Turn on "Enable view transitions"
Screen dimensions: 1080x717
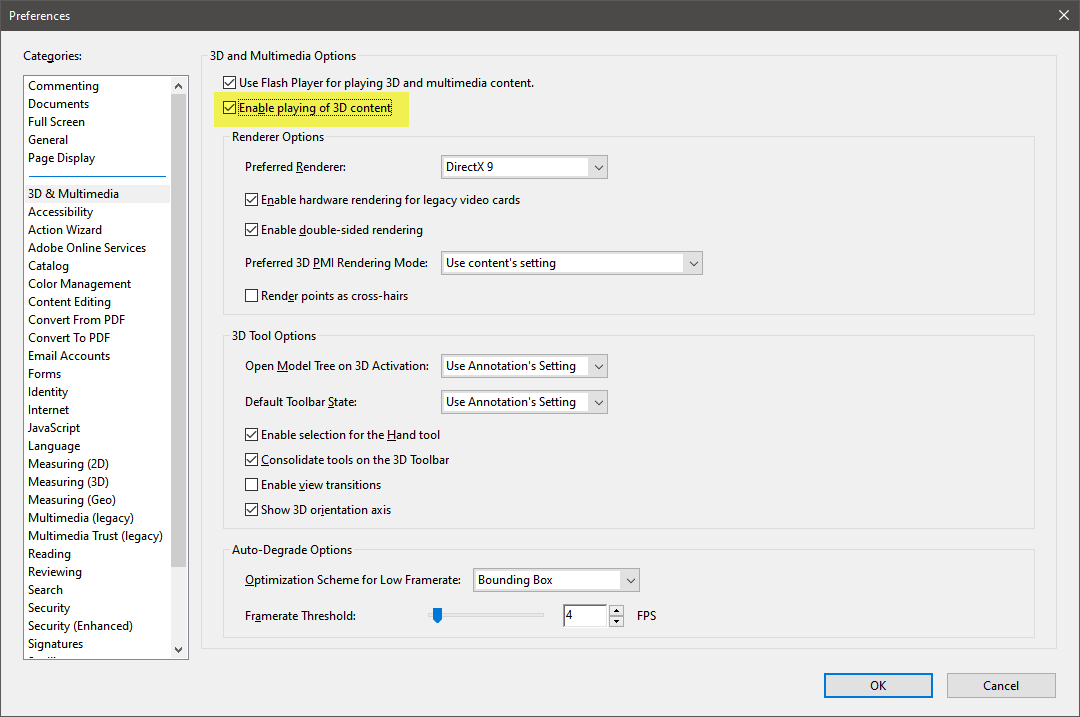(x=251, y=484)
